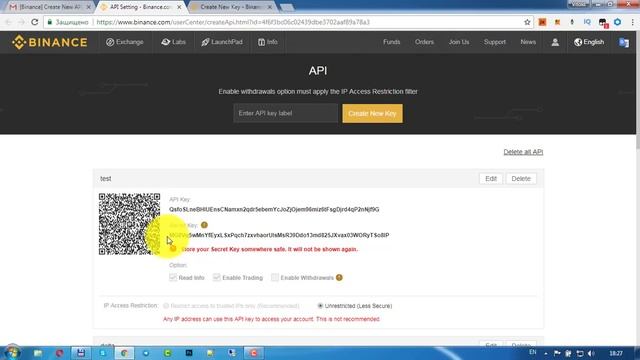Bookmark this page with the star icon
The width and height of the screenshot is (640, 360).
pos(527,22)
